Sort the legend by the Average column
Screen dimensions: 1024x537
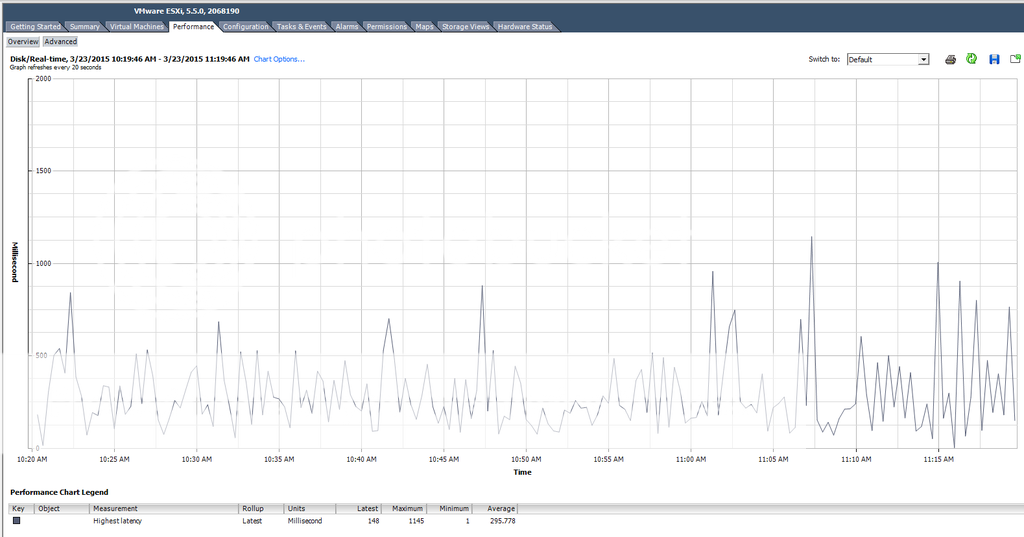click(x=495, y=508)
